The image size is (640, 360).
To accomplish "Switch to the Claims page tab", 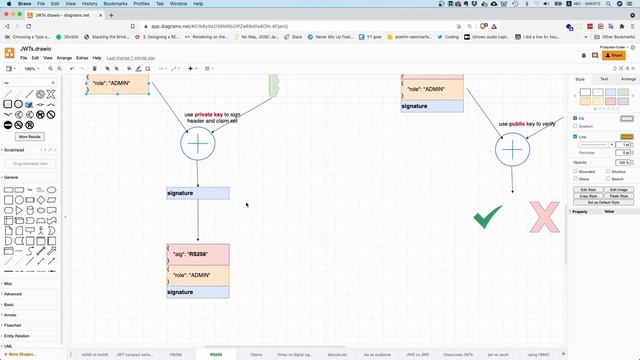I will [x=256, y=354].
